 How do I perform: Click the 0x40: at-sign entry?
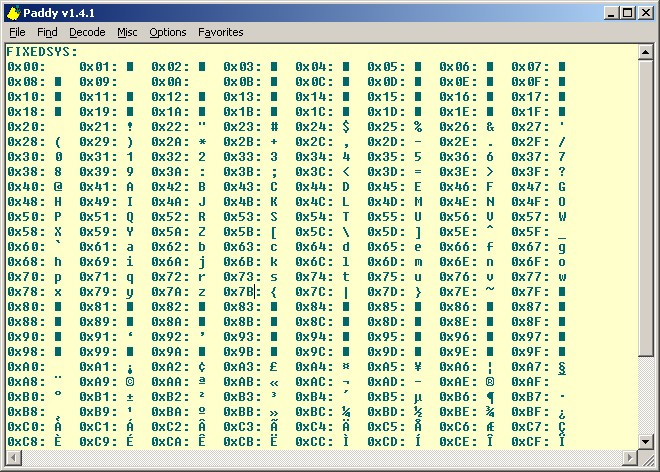35,187
